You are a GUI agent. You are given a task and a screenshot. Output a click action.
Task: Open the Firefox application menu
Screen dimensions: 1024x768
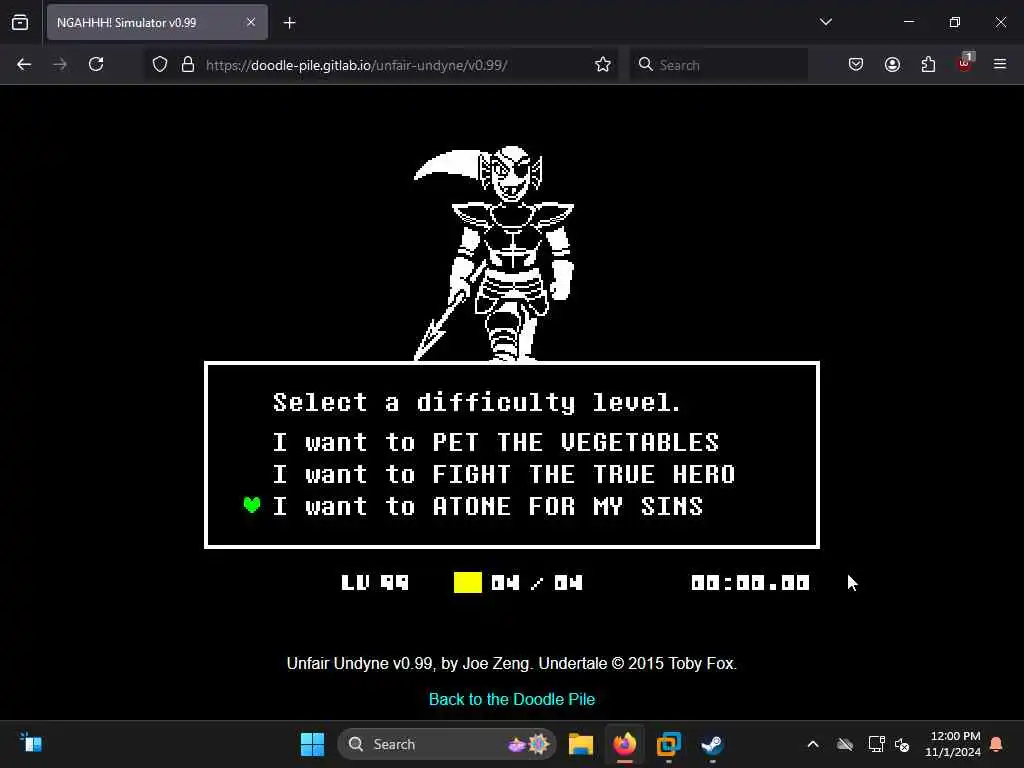(x=1000, y=64)
